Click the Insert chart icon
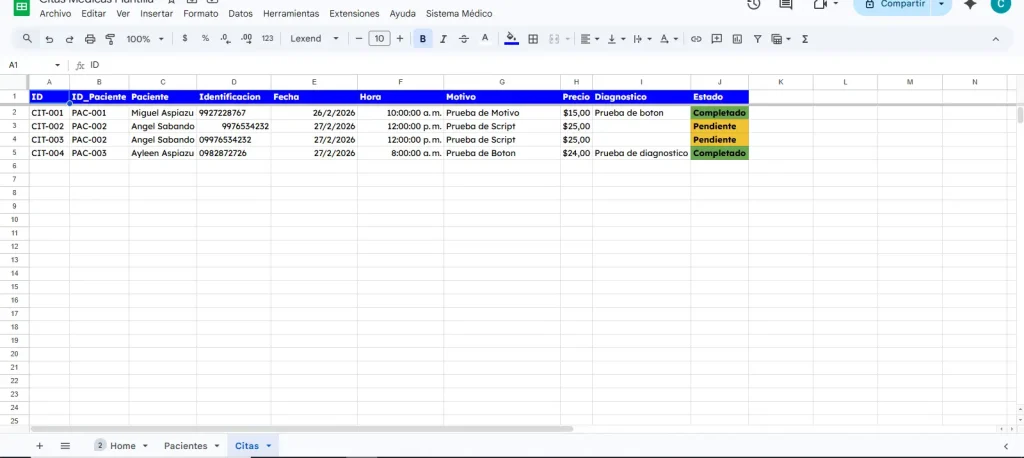The height and width of the screenshot is (458, 1024). 737,39
